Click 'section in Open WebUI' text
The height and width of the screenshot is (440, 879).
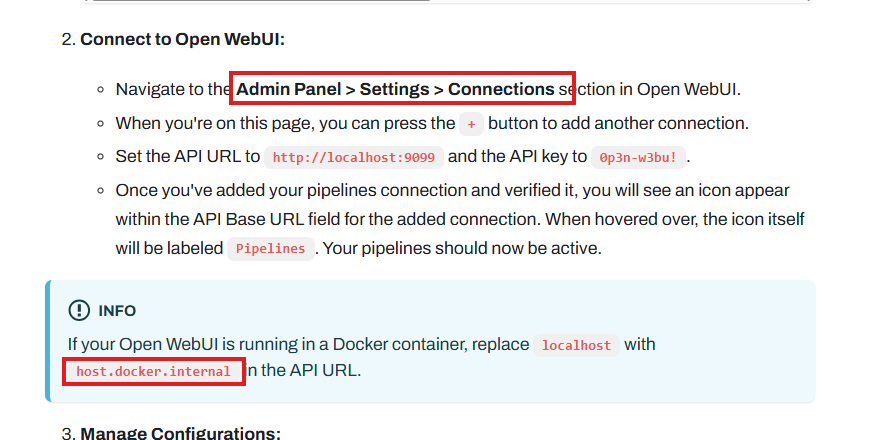(655, 89)
